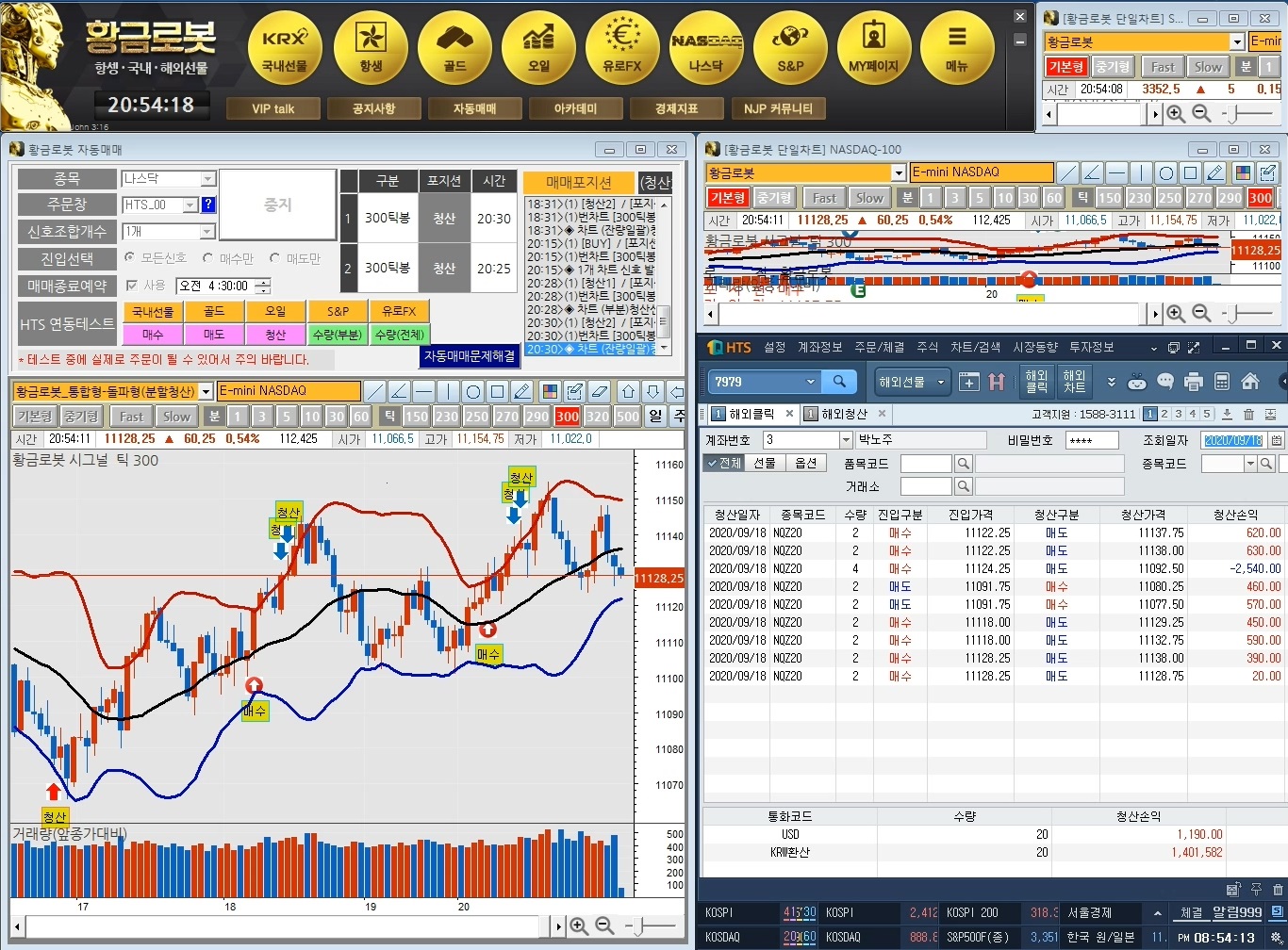Image resolution: width=1288 pixels, height=950 pixels.
Task: Open the HTS 주문/체결 menu
Action: 880,347
